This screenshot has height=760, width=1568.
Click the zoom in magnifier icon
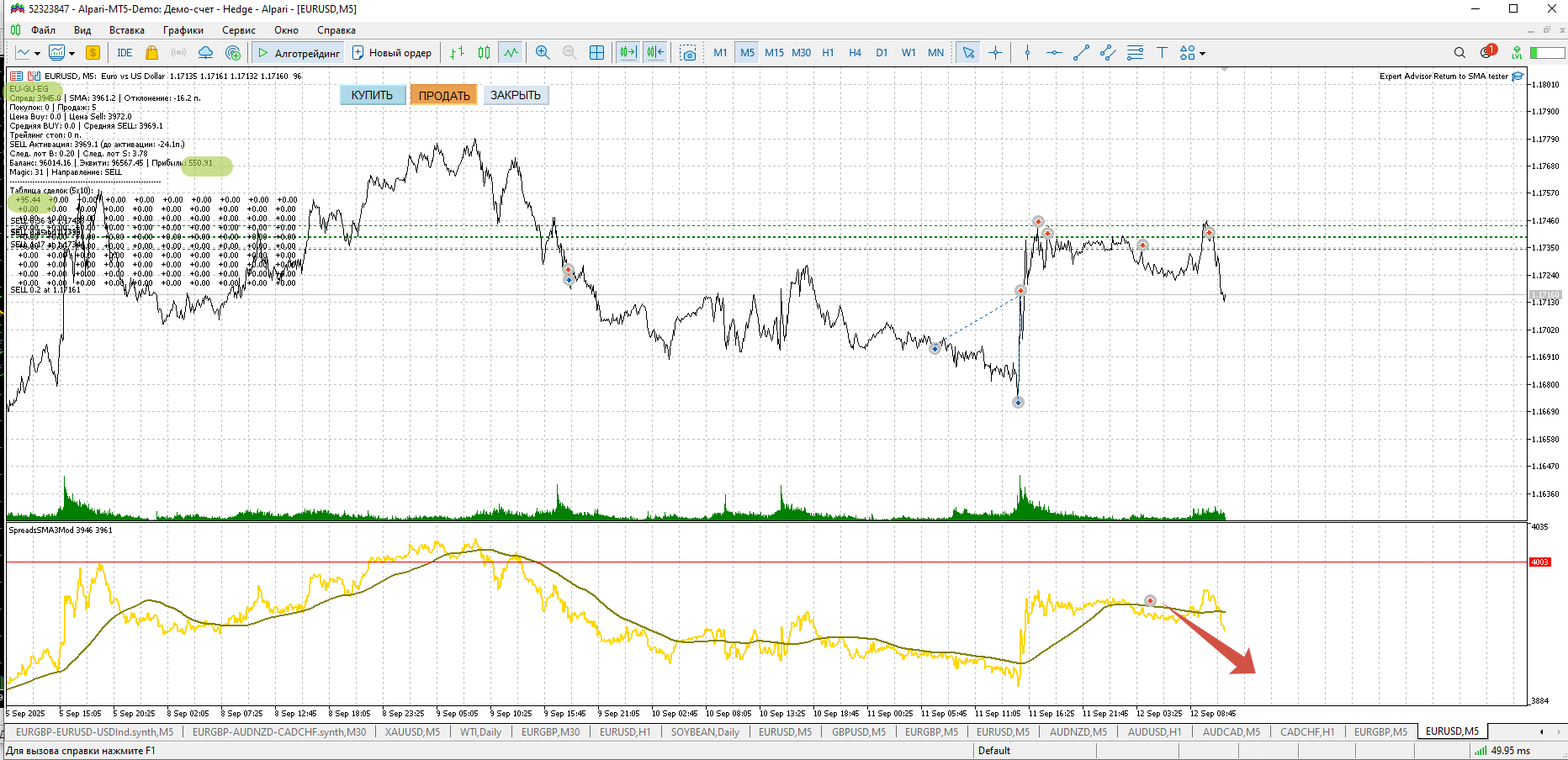pyautogui.click(x=543, y=53)
